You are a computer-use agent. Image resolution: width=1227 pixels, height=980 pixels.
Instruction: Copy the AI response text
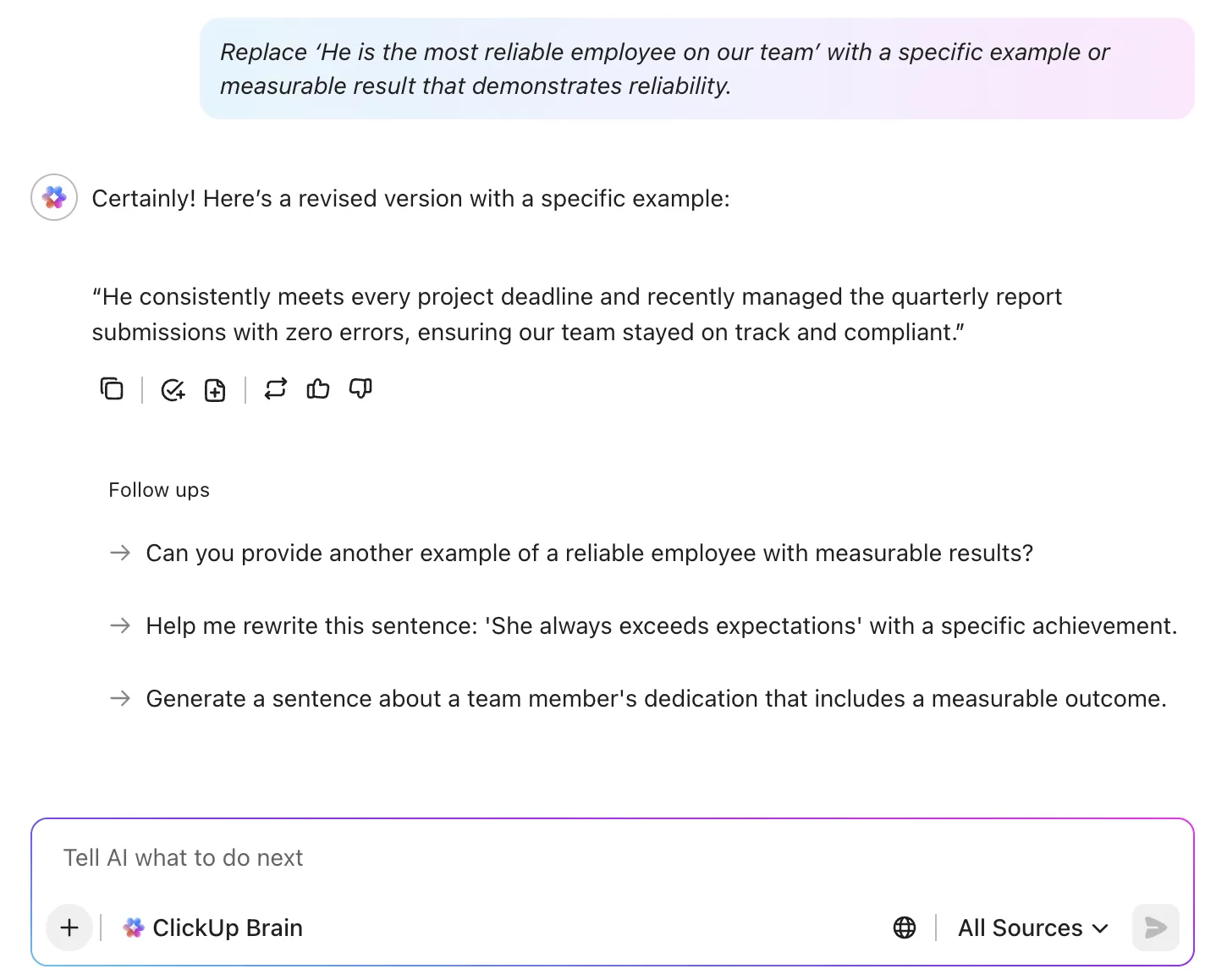click(112, 389)
